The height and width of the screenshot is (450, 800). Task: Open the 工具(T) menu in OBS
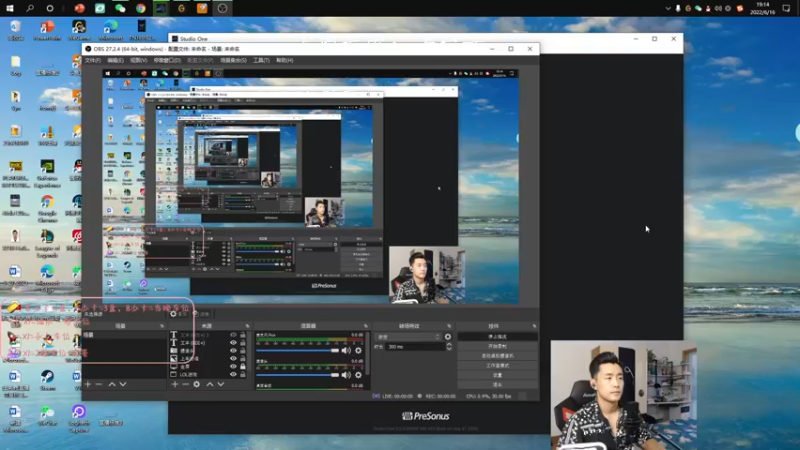261,60
